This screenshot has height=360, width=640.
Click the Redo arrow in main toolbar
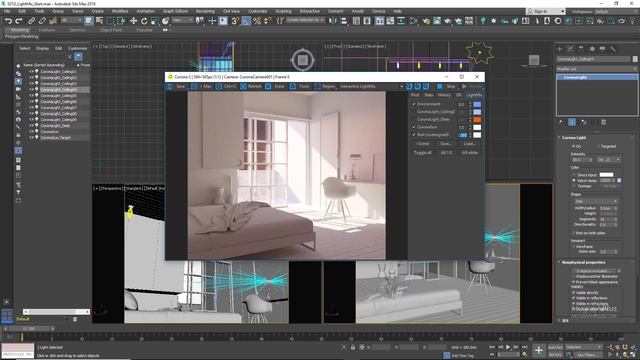(19, 21)
